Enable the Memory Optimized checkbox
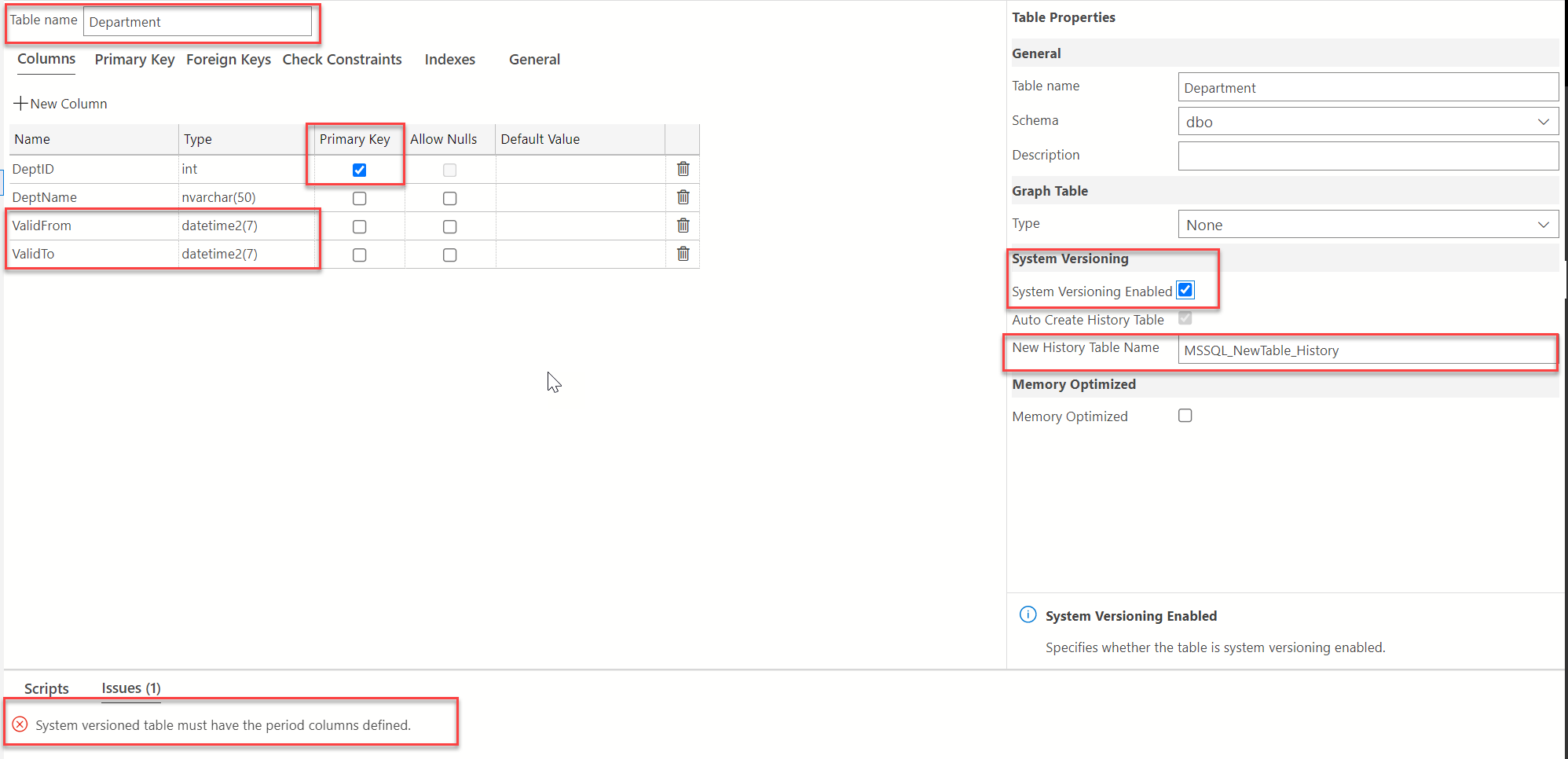Viewport: 1568px width, 759px height. [x=1185, y=416]
